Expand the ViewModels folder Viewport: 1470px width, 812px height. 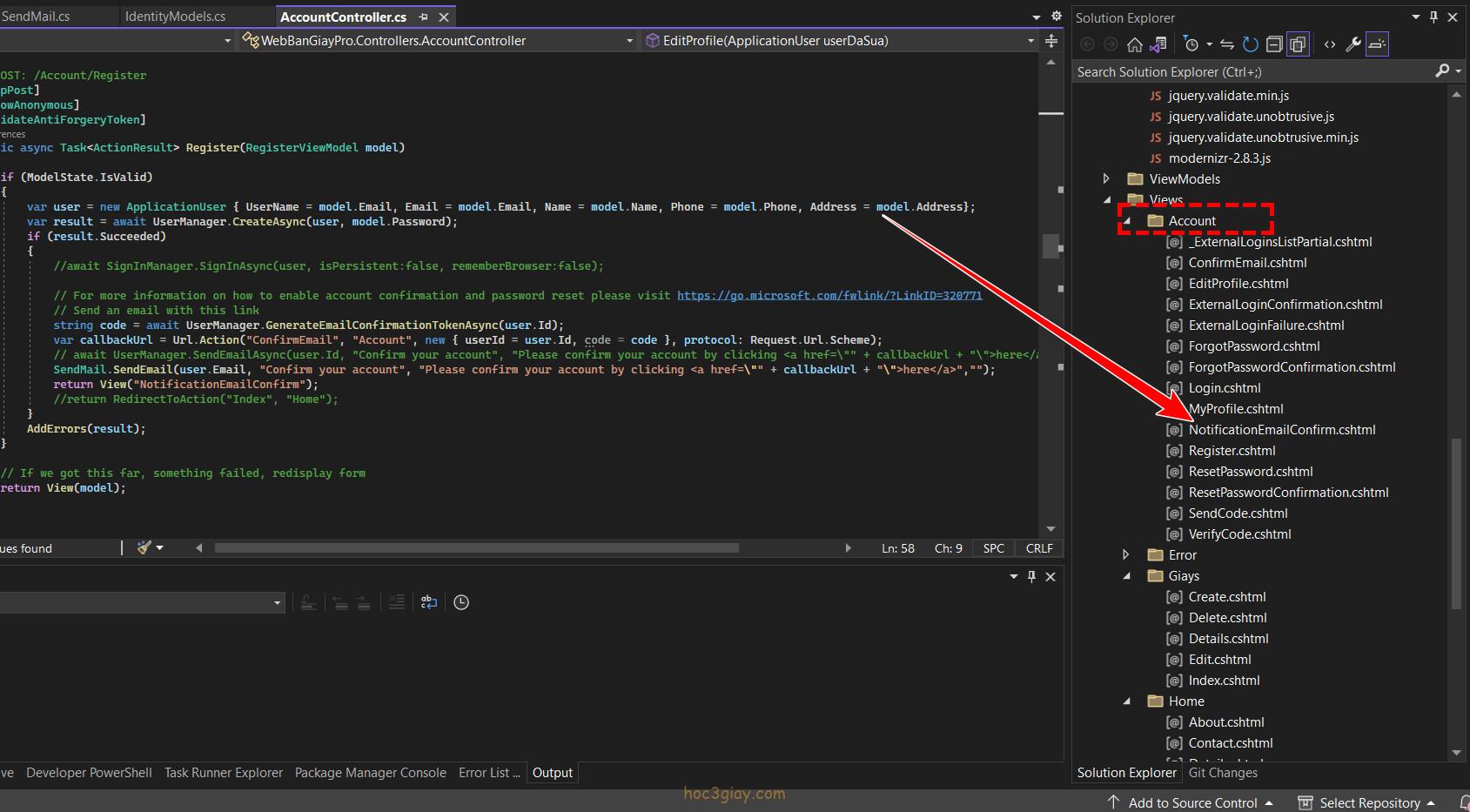(x=1106, y=179)
